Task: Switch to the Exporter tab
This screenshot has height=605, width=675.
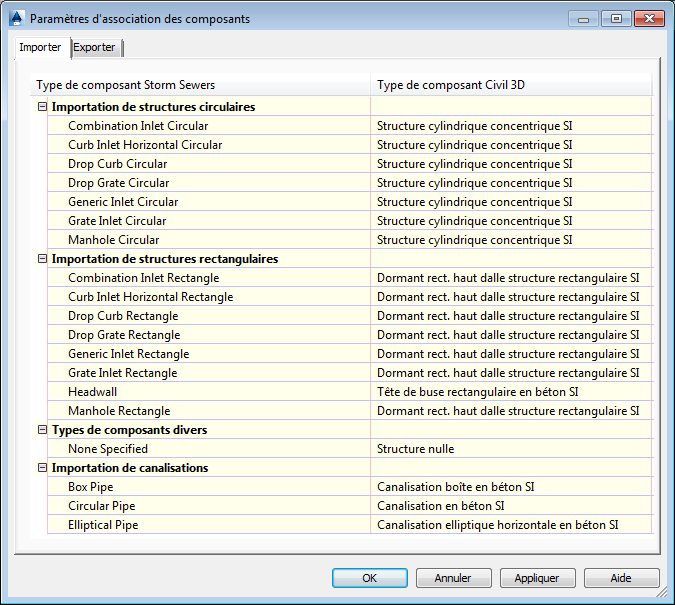Action: (x=94, y=48)
